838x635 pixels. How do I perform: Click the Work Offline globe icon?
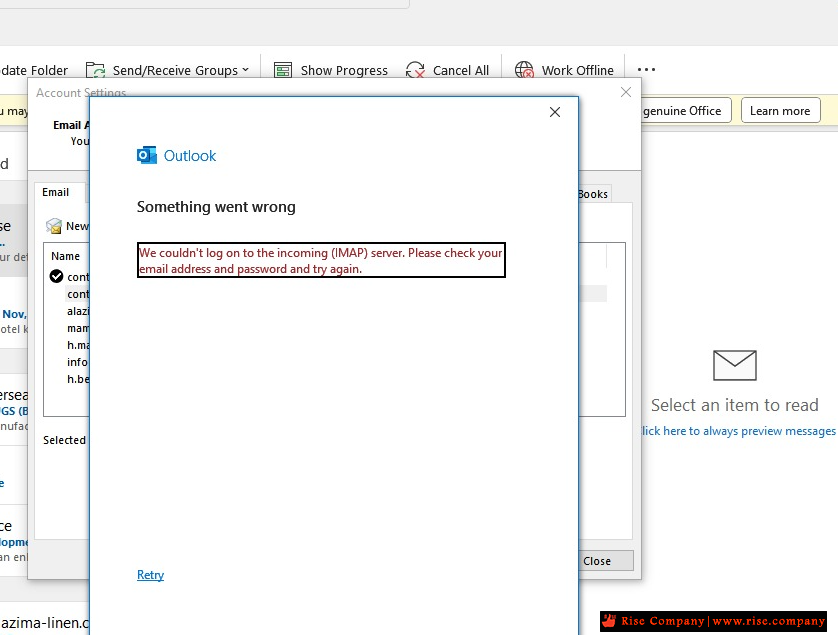click(524, 70)
